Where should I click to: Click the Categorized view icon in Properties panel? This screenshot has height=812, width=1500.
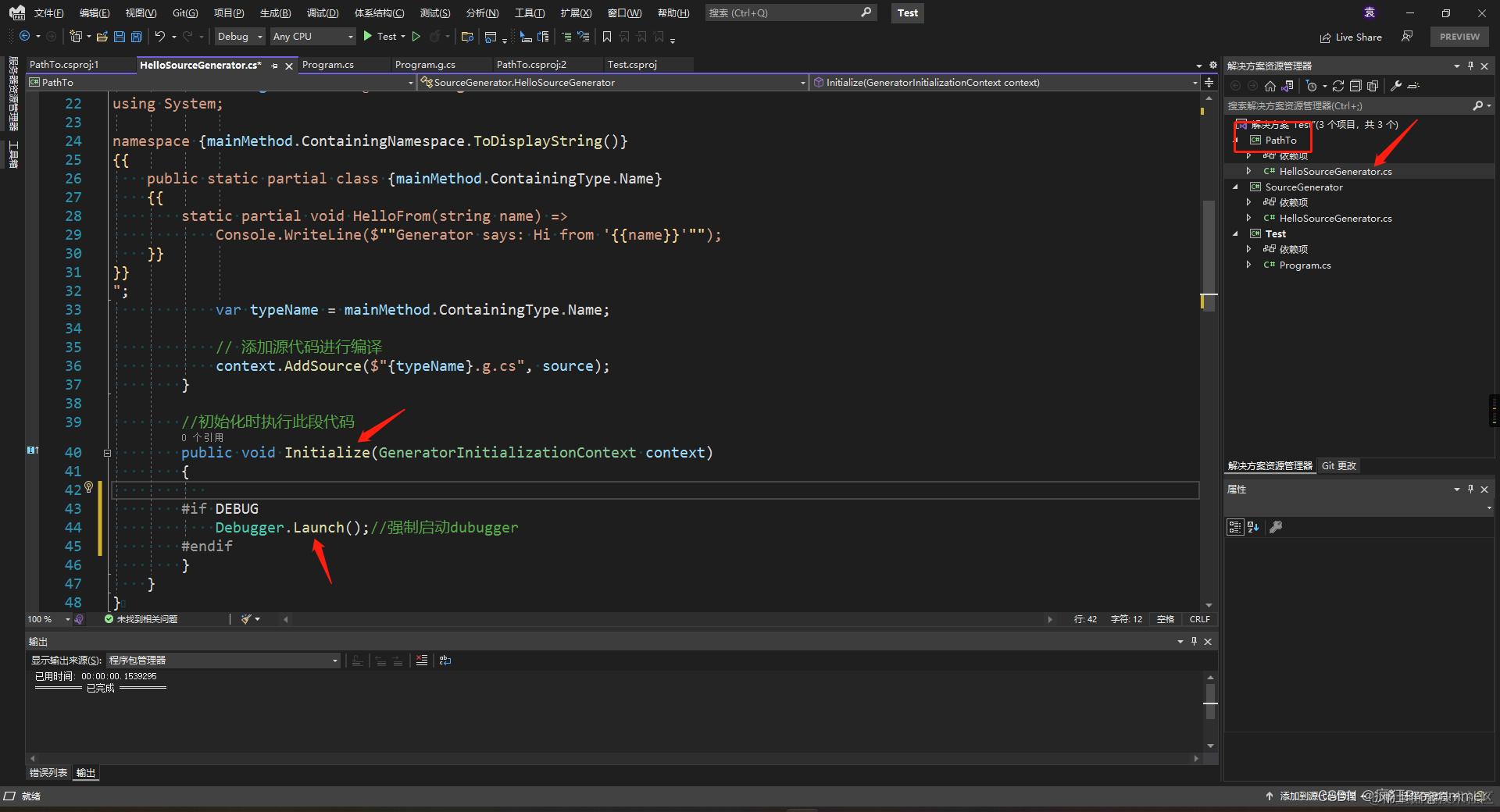[1235, 527]
